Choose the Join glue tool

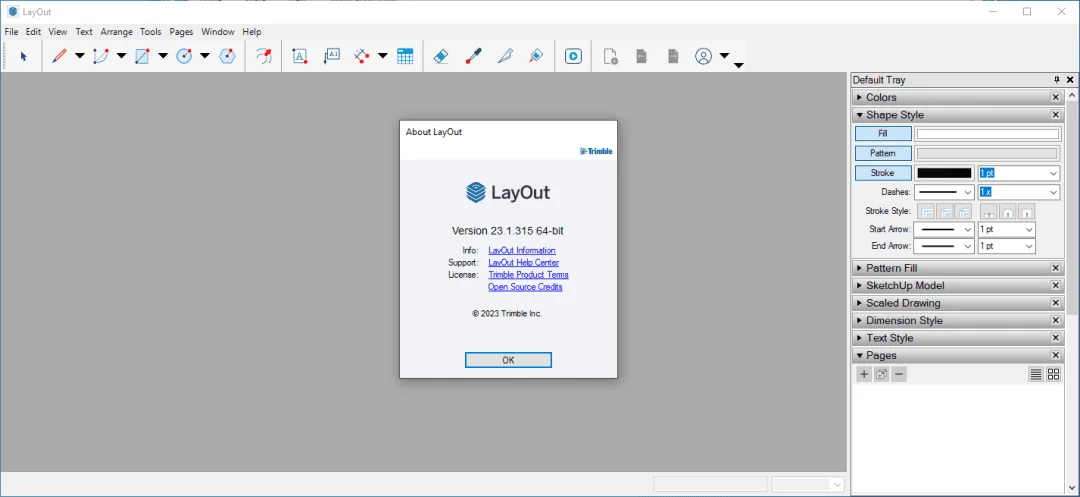[x=537, y=56]
